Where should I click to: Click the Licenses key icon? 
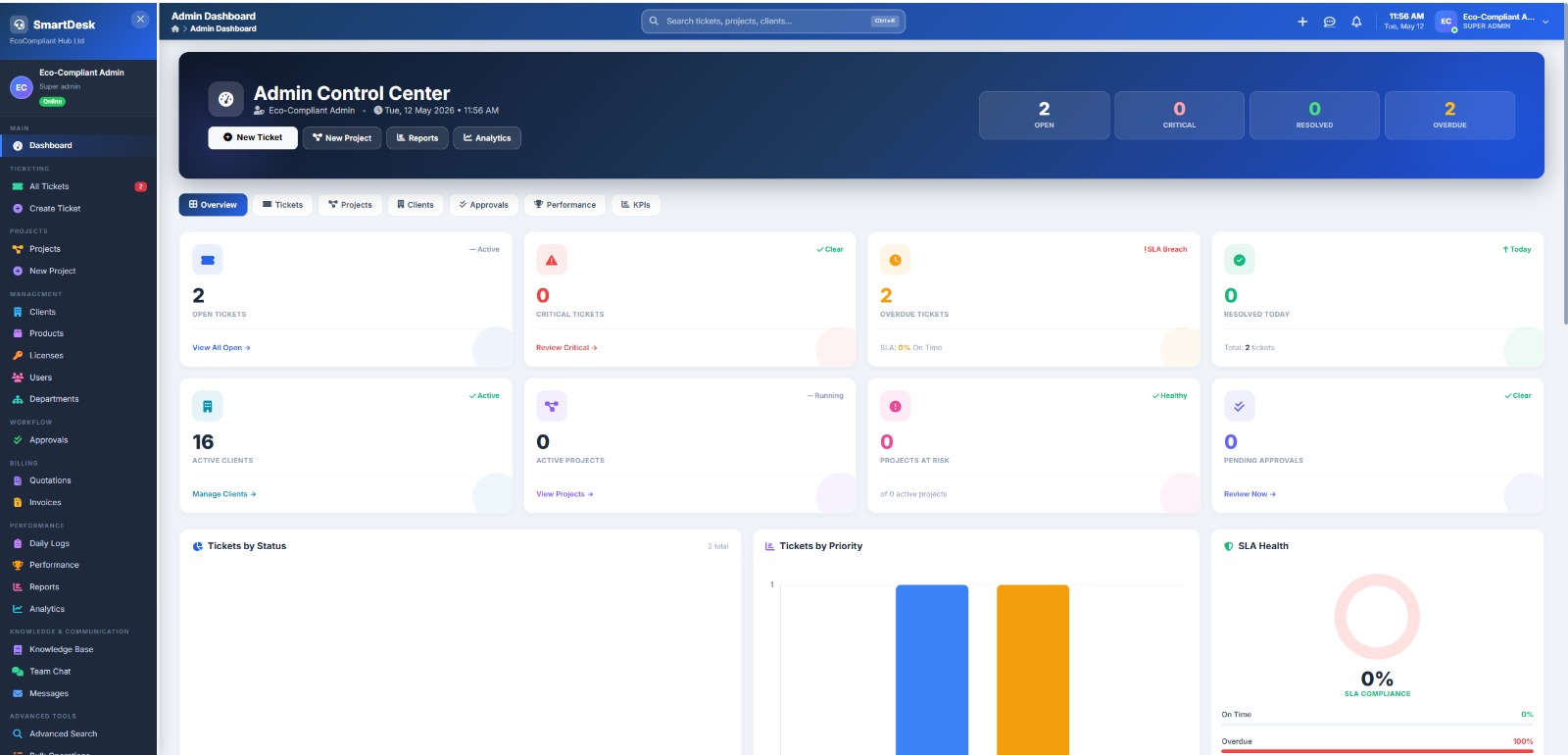click(18, 356)
